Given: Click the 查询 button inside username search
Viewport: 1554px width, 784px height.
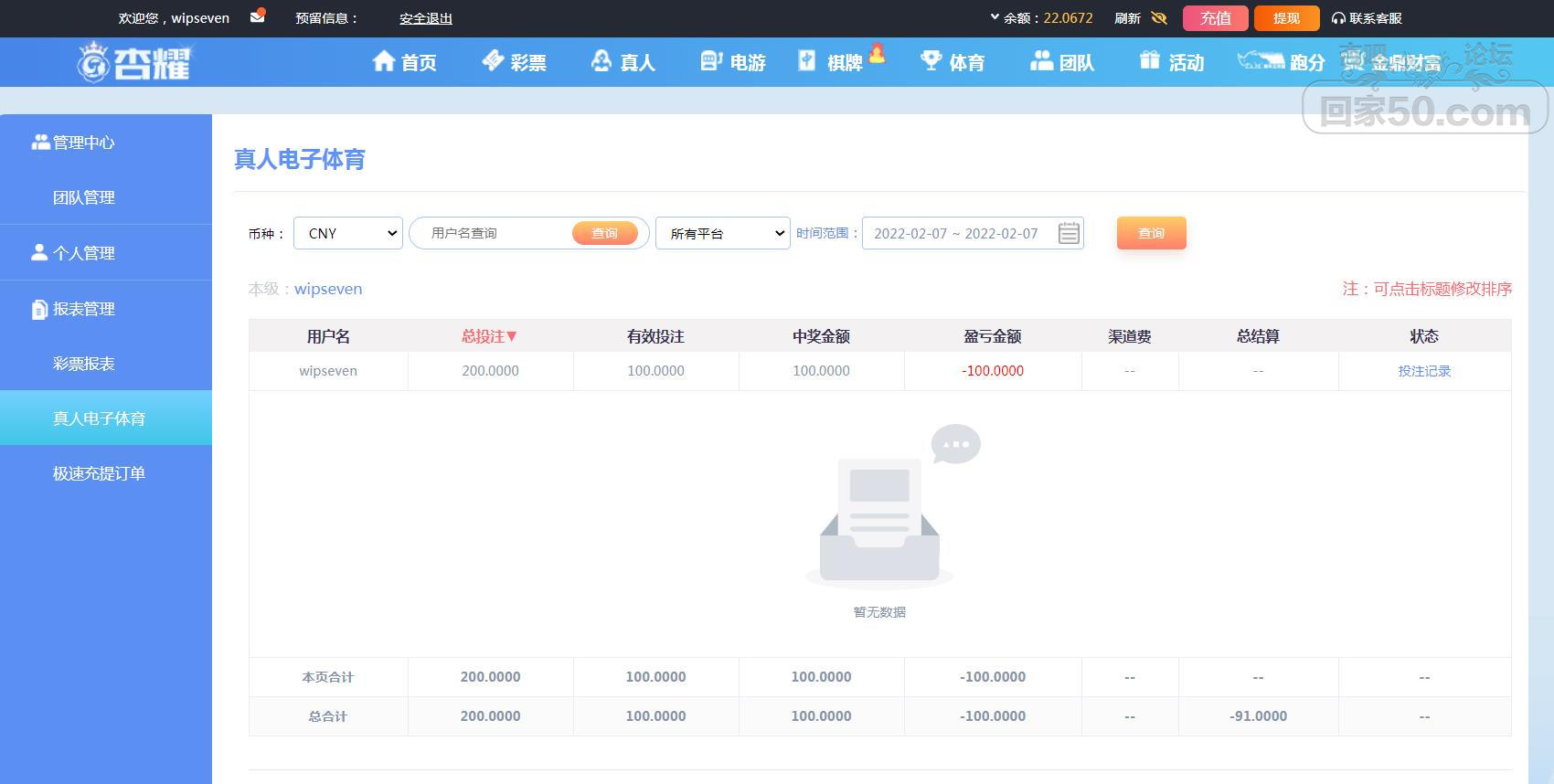Looking at the screenshot, I should pos(604,233).
